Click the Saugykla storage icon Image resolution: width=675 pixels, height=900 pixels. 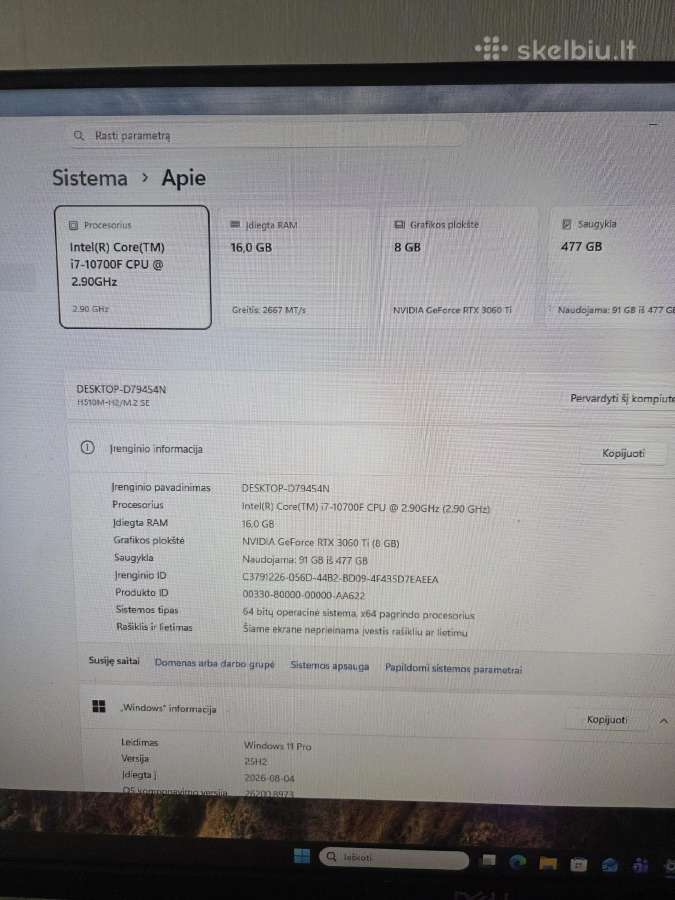coord(567,224)
